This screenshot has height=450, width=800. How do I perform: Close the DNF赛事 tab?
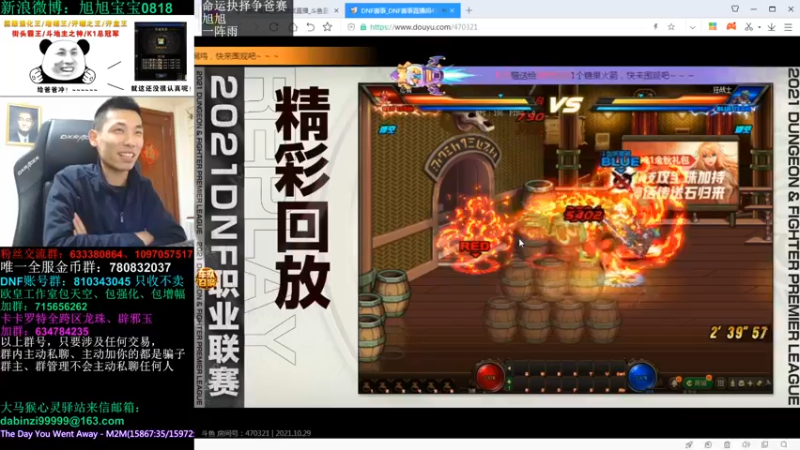tap(452, 10)
